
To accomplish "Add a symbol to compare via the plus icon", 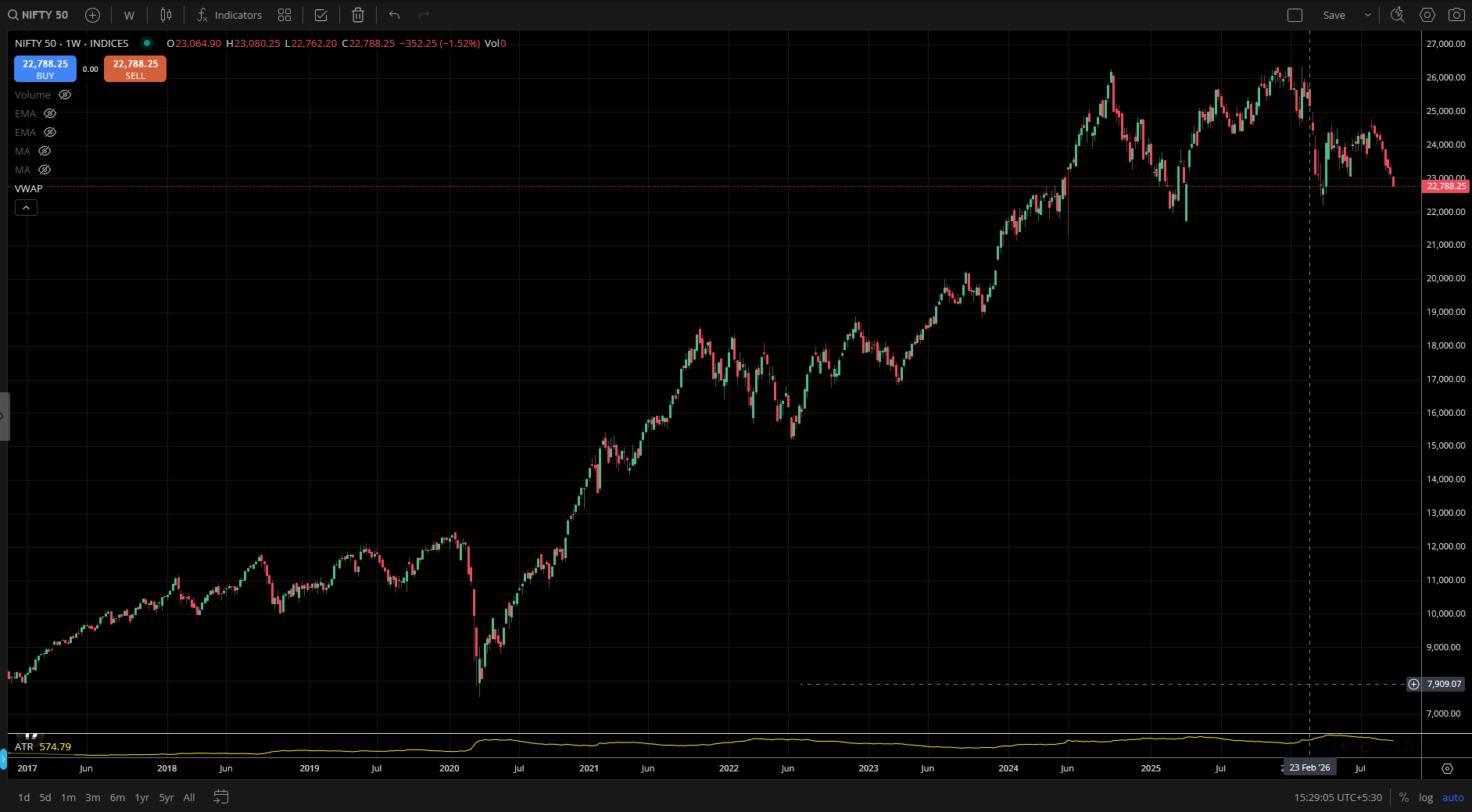I will pyautogui.click(x=92, y=15).
